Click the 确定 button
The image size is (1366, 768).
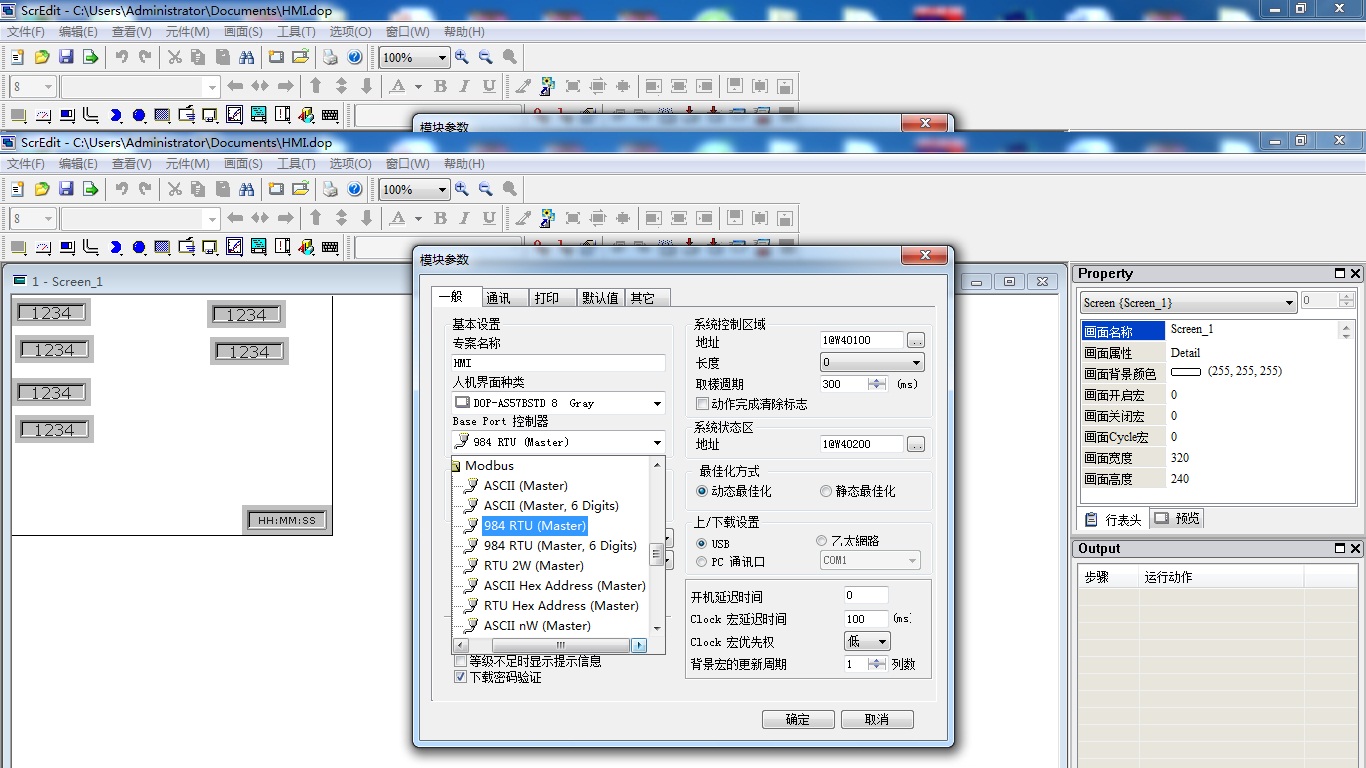(x=798, y=719)
